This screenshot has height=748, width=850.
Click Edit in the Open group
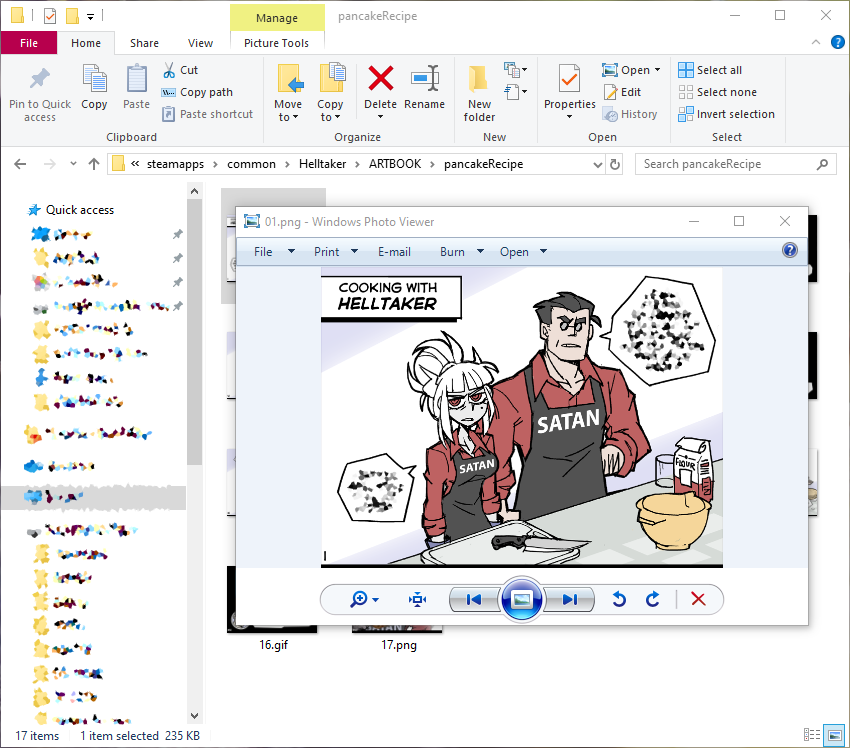point(622,92)
